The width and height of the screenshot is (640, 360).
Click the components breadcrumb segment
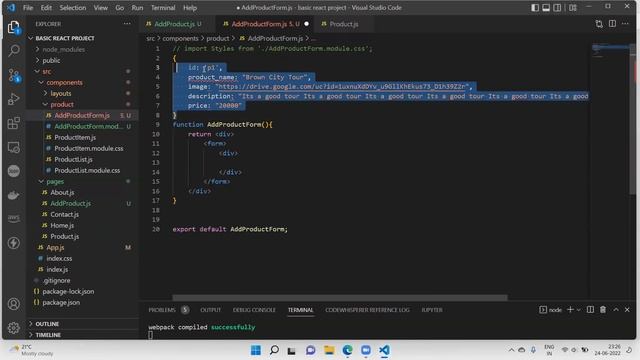[x=180, y=38]
